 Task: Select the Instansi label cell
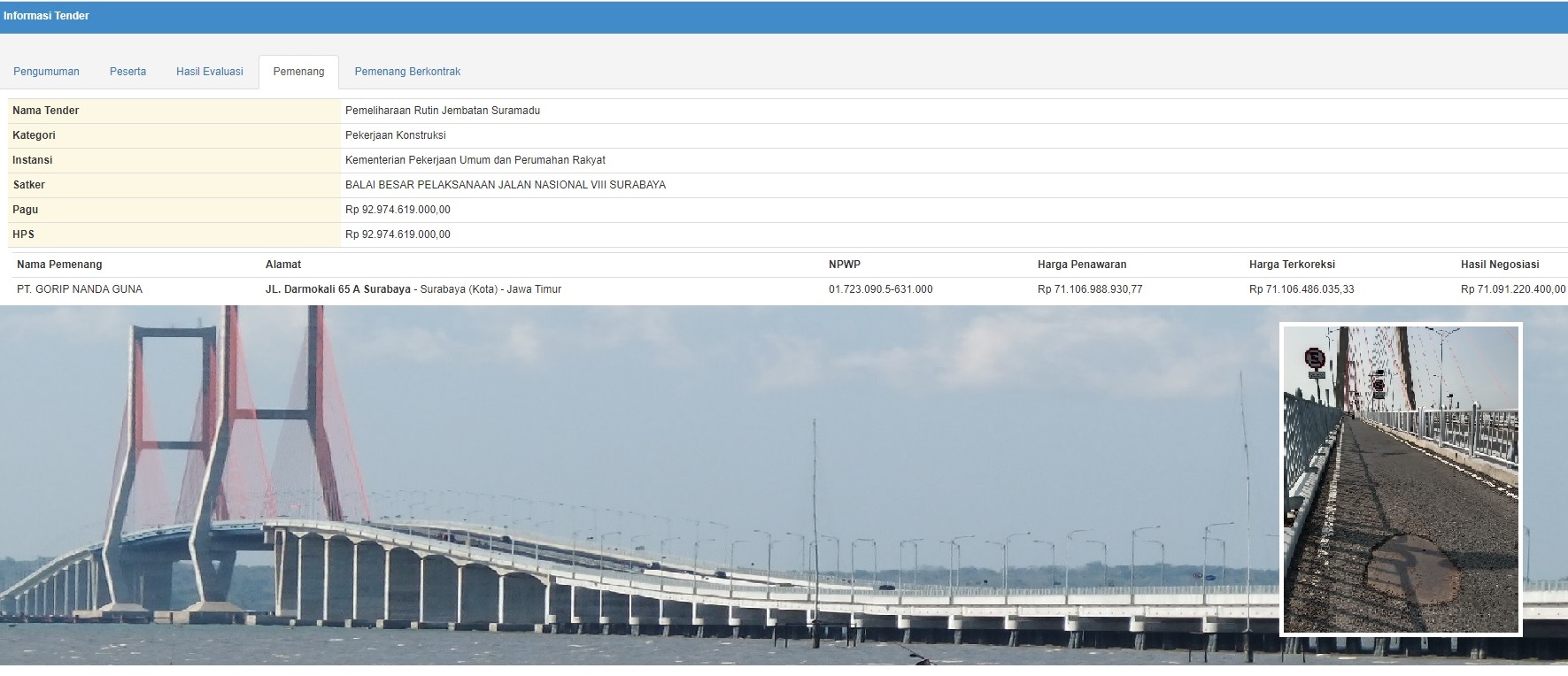(x=174, y=160)
